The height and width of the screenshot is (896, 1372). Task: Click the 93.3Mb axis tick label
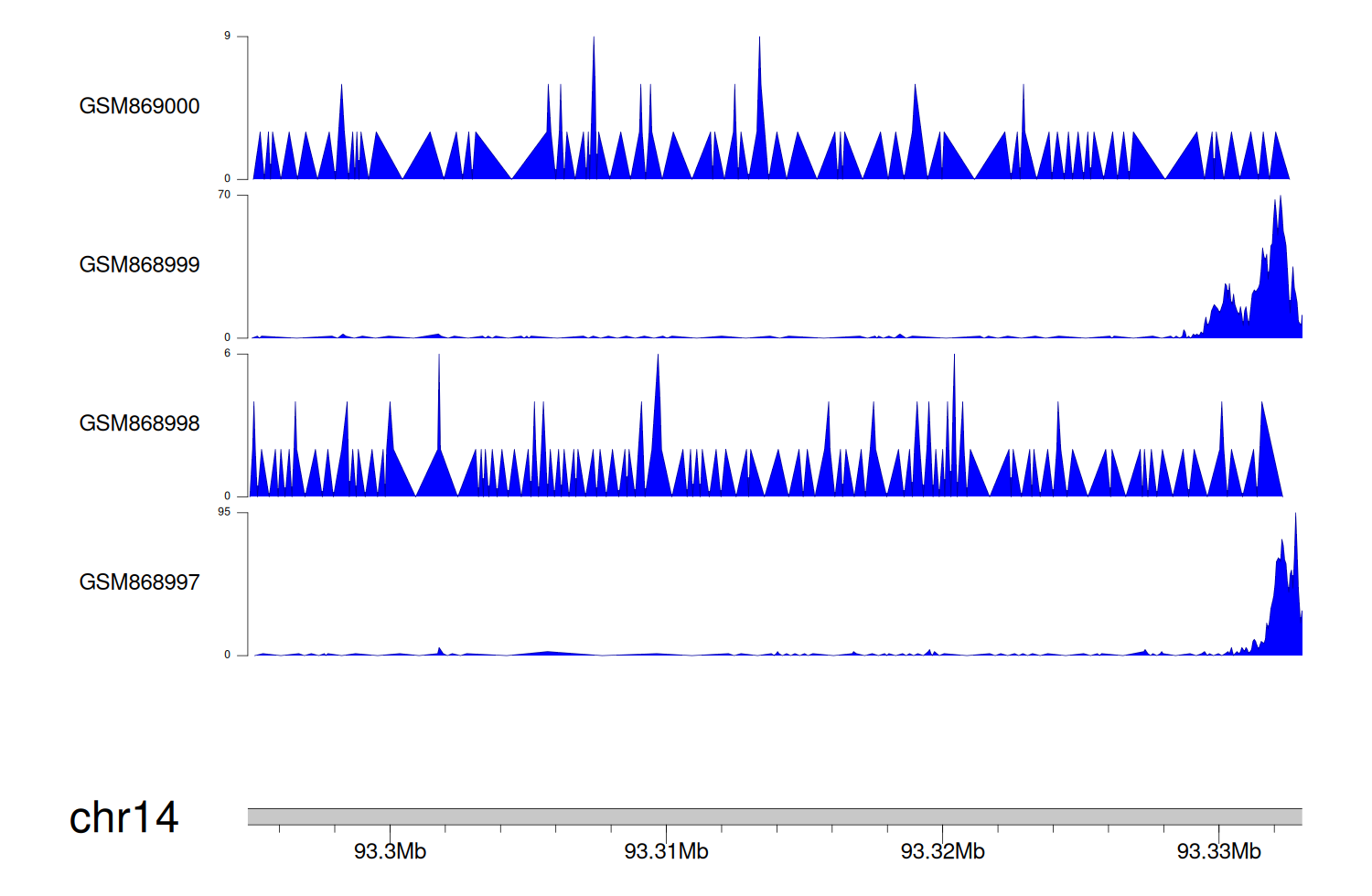point(390,851)
